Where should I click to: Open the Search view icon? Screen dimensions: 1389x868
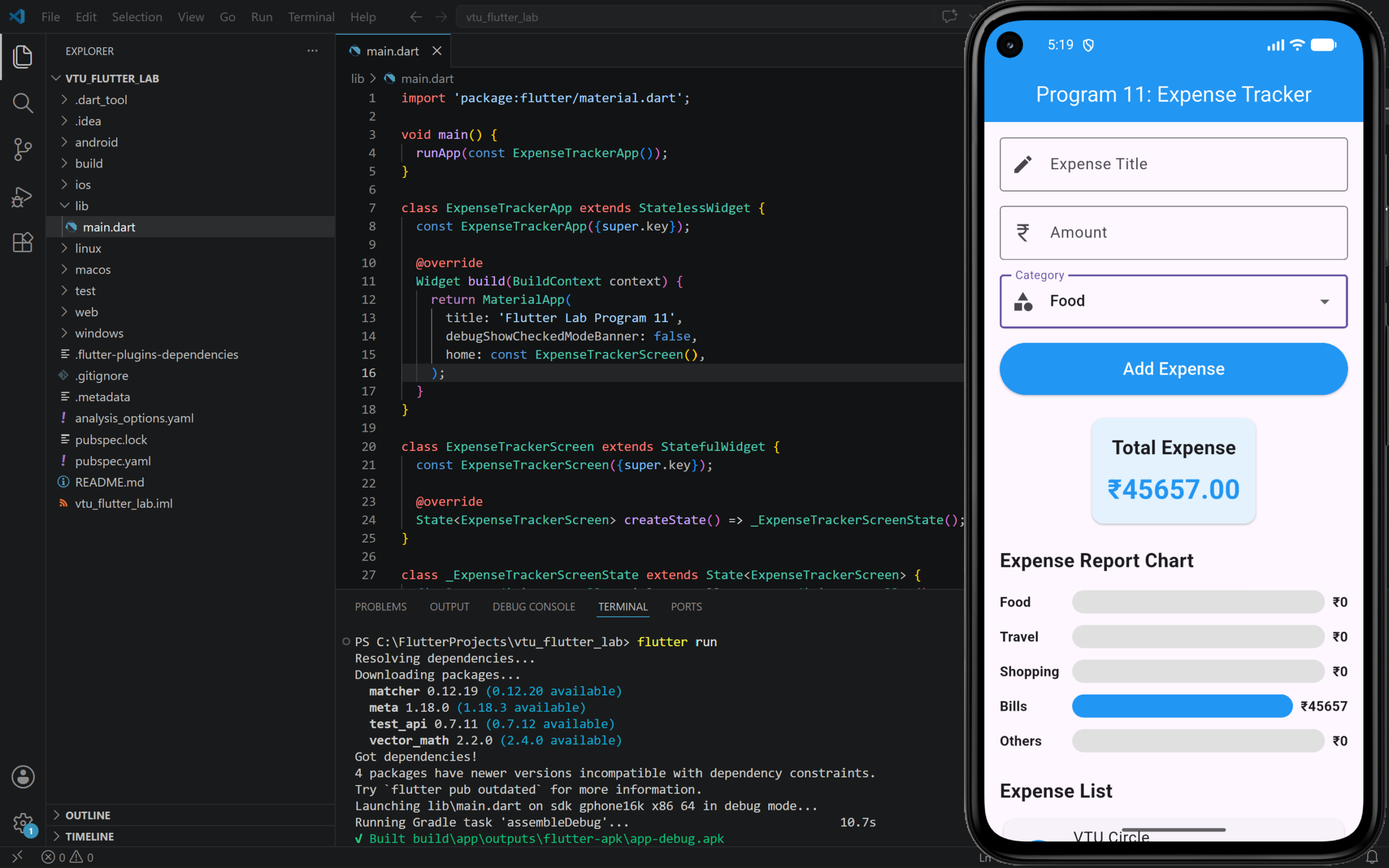click(x=22, y=103)
